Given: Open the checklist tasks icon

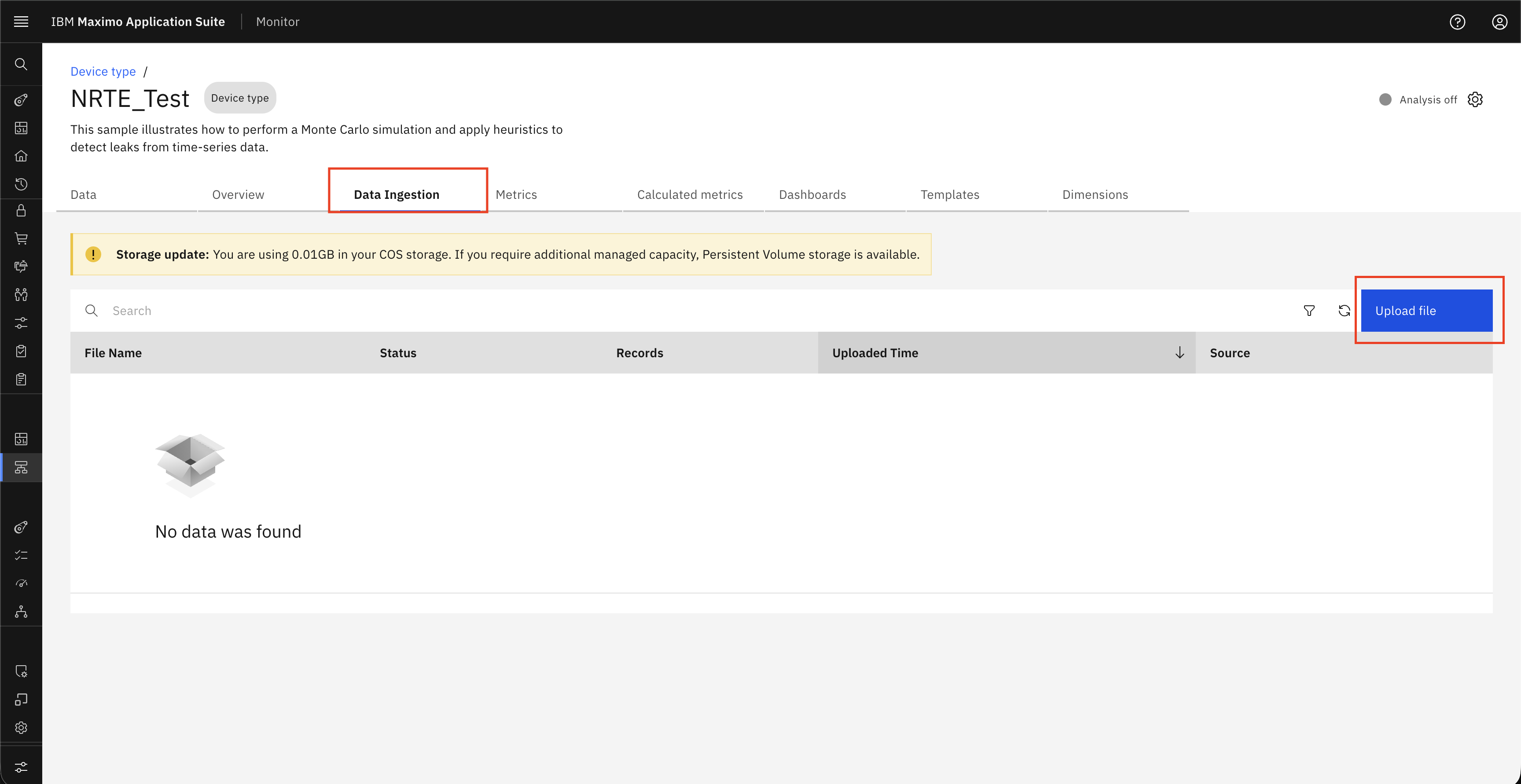Looking at the screenshot, I should pyautogui.click(x=21, y=555).
